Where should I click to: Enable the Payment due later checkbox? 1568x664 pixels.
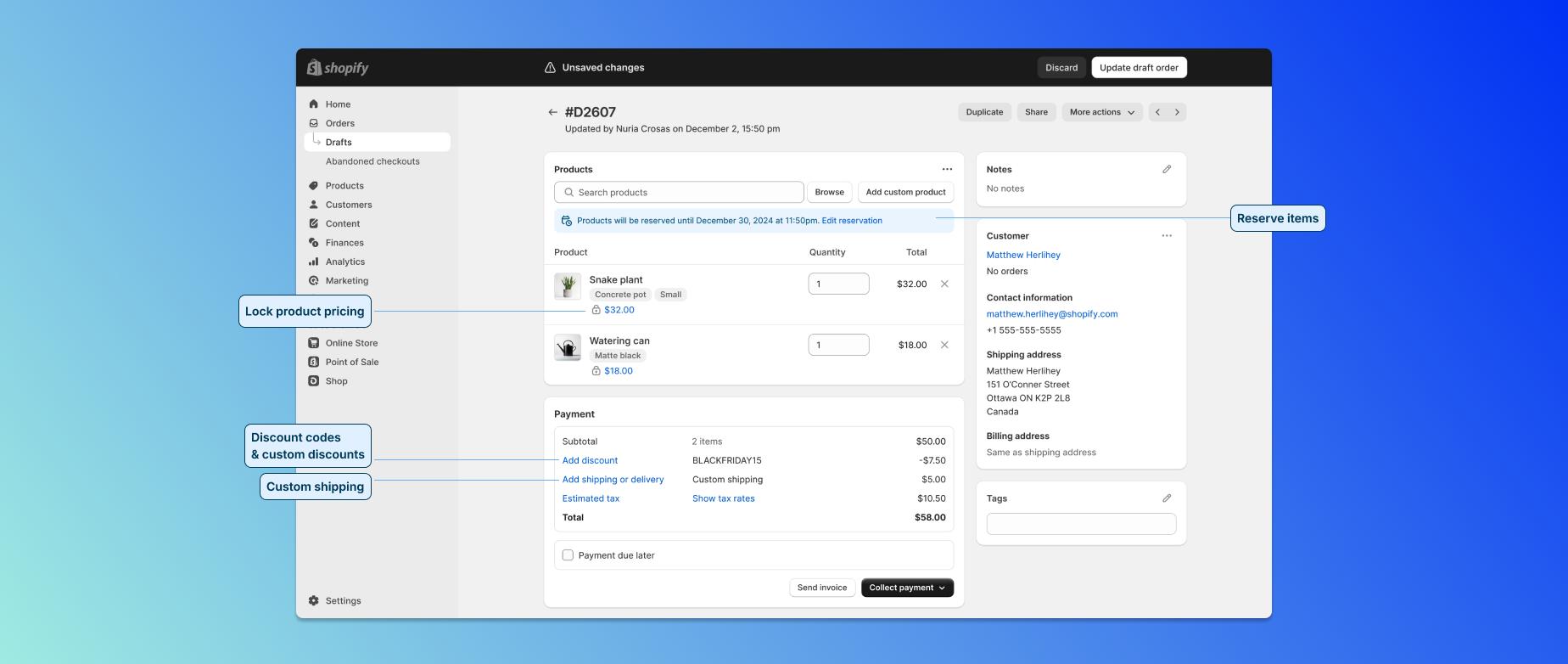click(568, 555)
